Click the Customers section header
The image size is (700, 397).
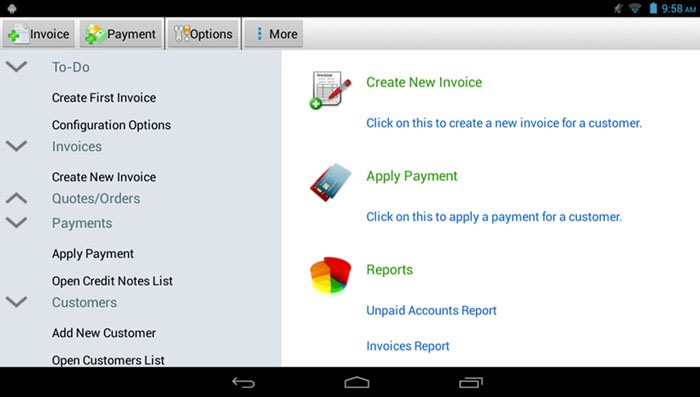tap(84, 302)
